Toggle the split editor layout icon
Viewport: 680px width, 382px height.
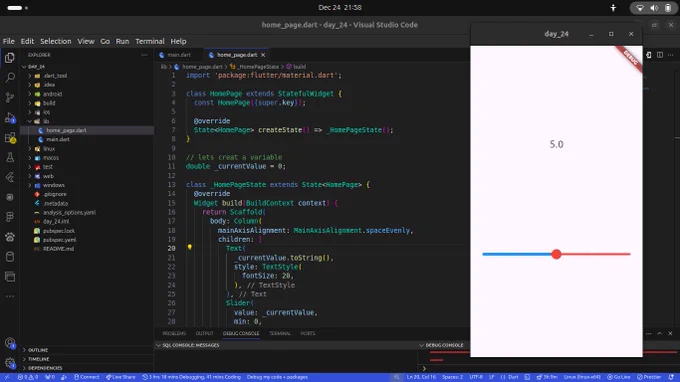click(660, 55)
